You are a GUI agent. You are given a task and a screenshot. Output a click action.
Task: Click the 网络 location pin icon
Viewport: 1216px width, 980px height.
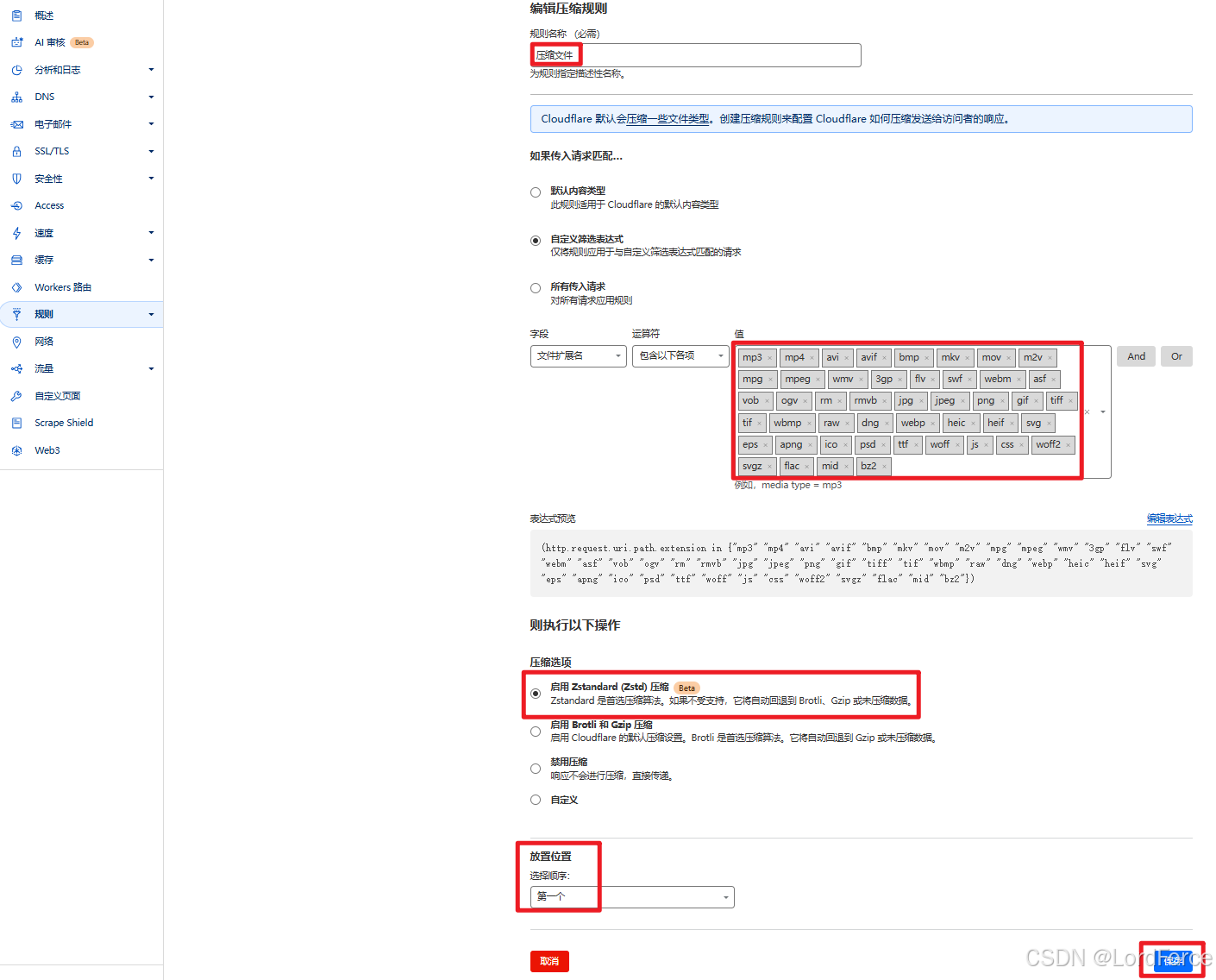tap(16, 342)
